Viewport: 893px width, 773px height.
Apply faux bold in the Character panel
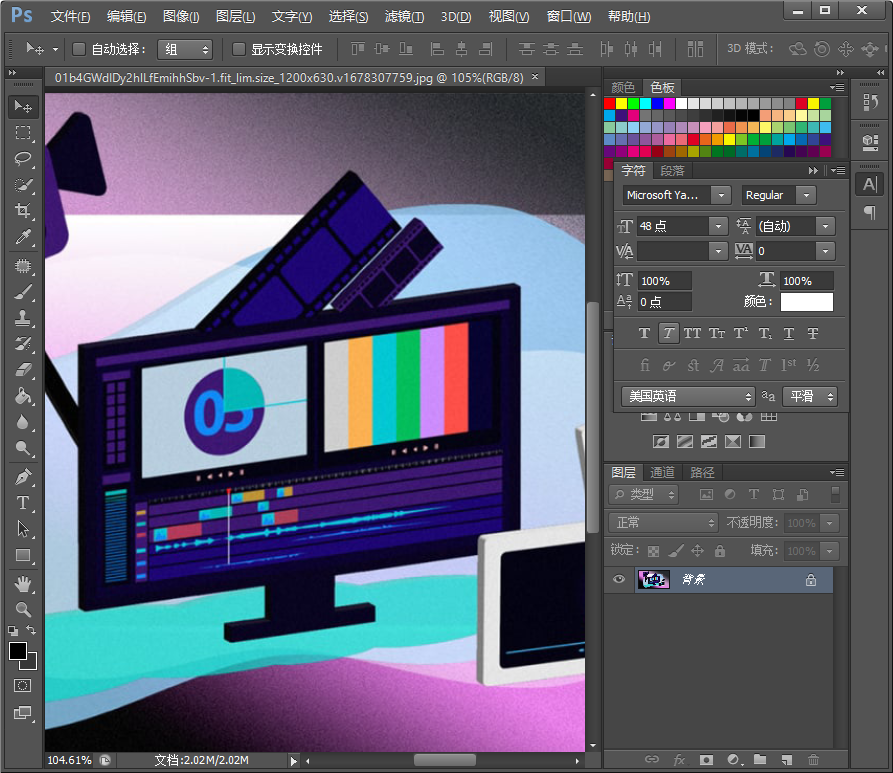644,333
